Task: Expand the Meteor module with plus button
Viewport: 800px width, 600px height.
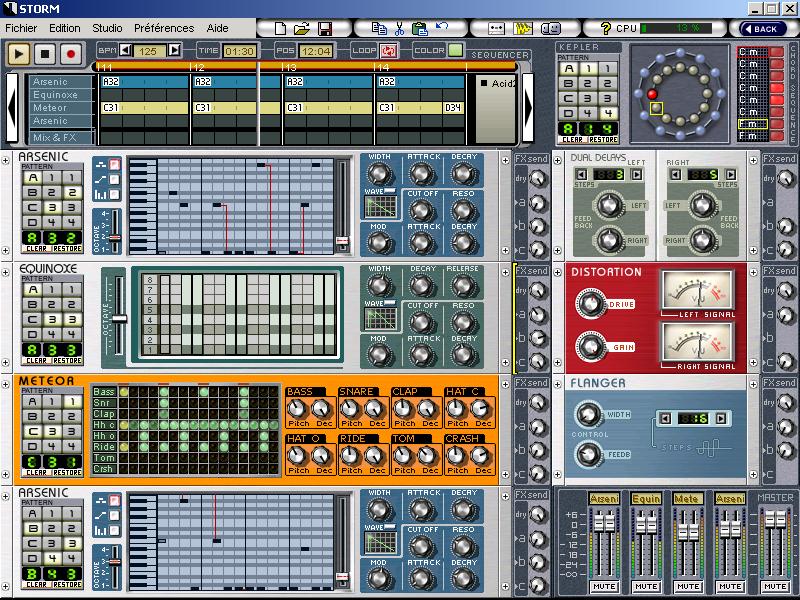Action: [6, 384]
